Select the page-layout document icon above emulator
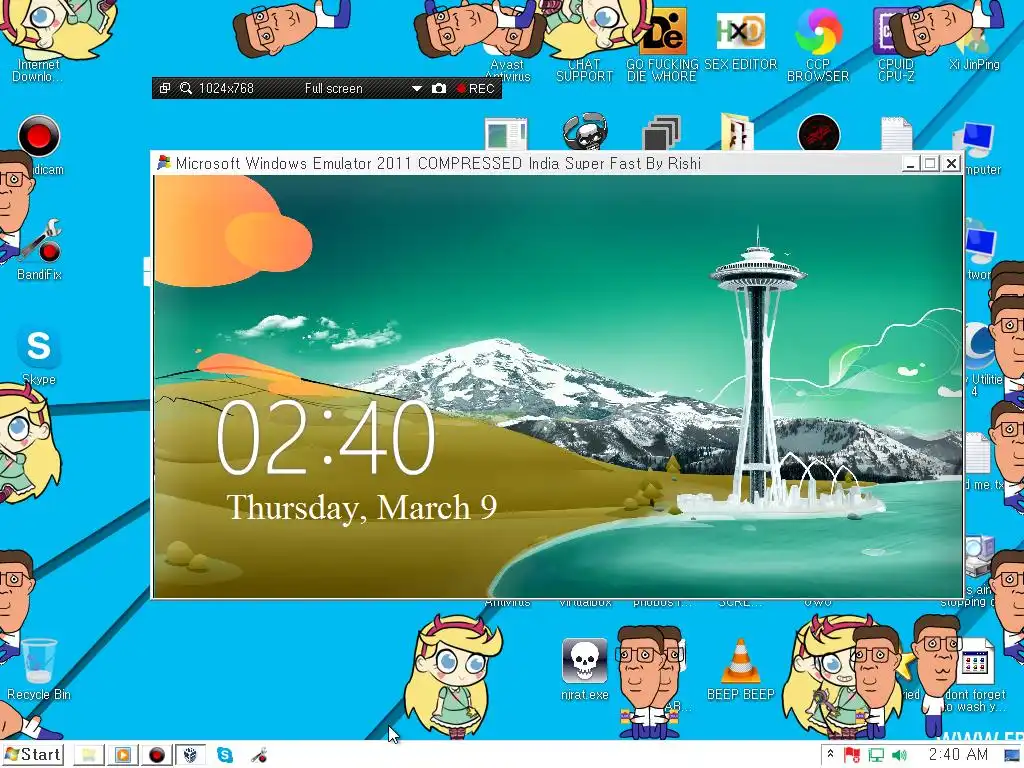Viewport: 1024px width, 768px height. (506, 135)
